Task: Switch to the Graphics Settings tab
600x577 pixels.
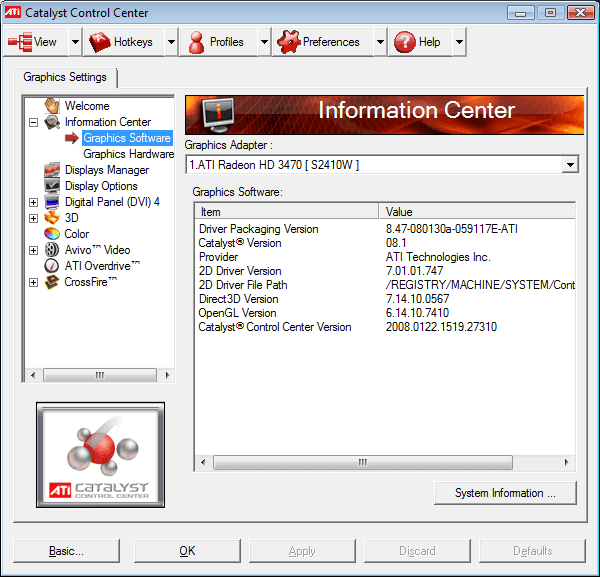Action: [x=65, y=77]
